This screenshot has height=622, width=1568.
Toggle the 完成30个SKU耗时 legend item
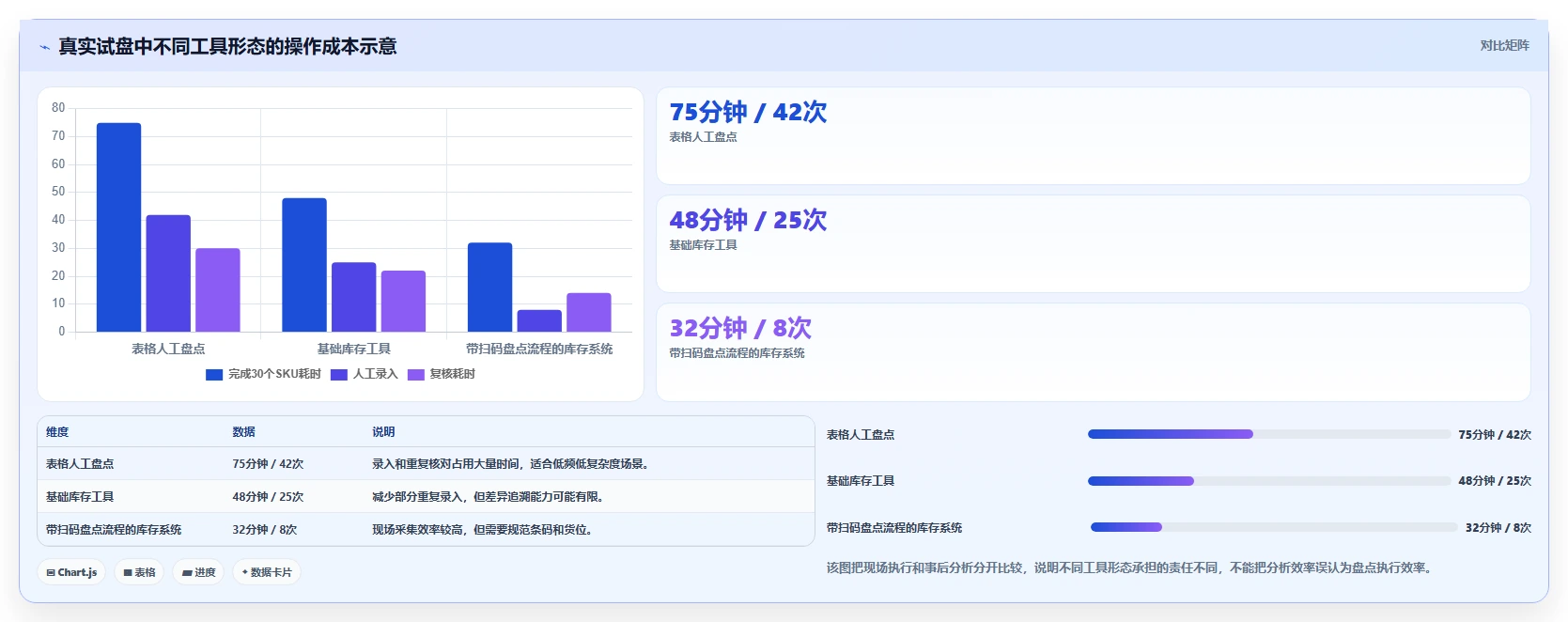263,374
